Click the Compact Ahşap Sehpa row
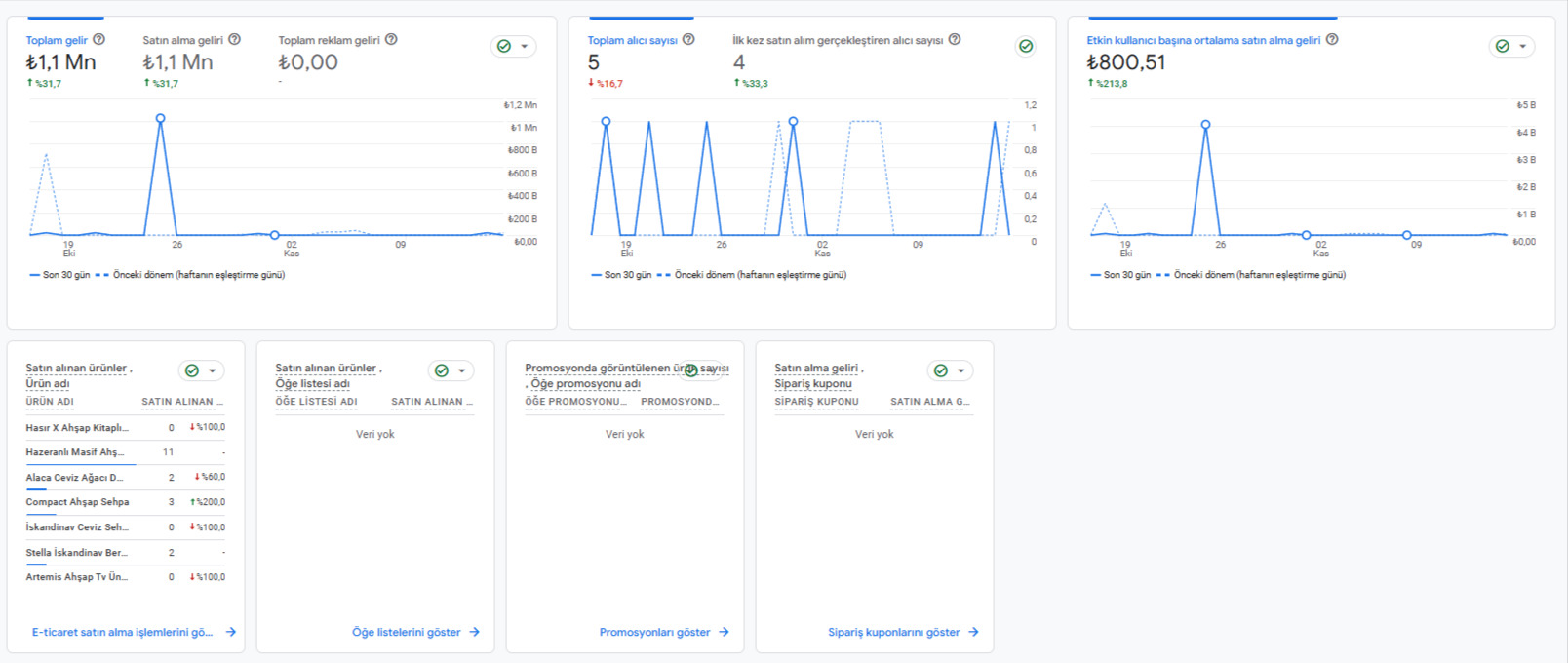1568x663 pixels. click(126, 502)
